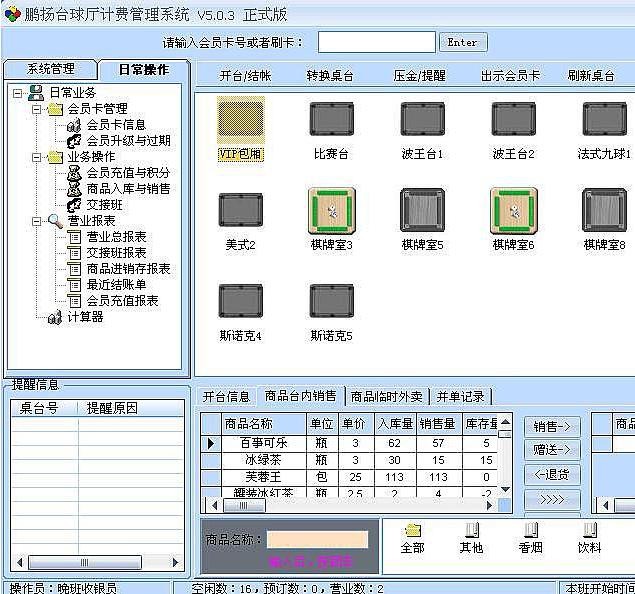The image size is (635, 594).
Task: Open the 商品临时外卖 tab
Action: click(387, 396)
